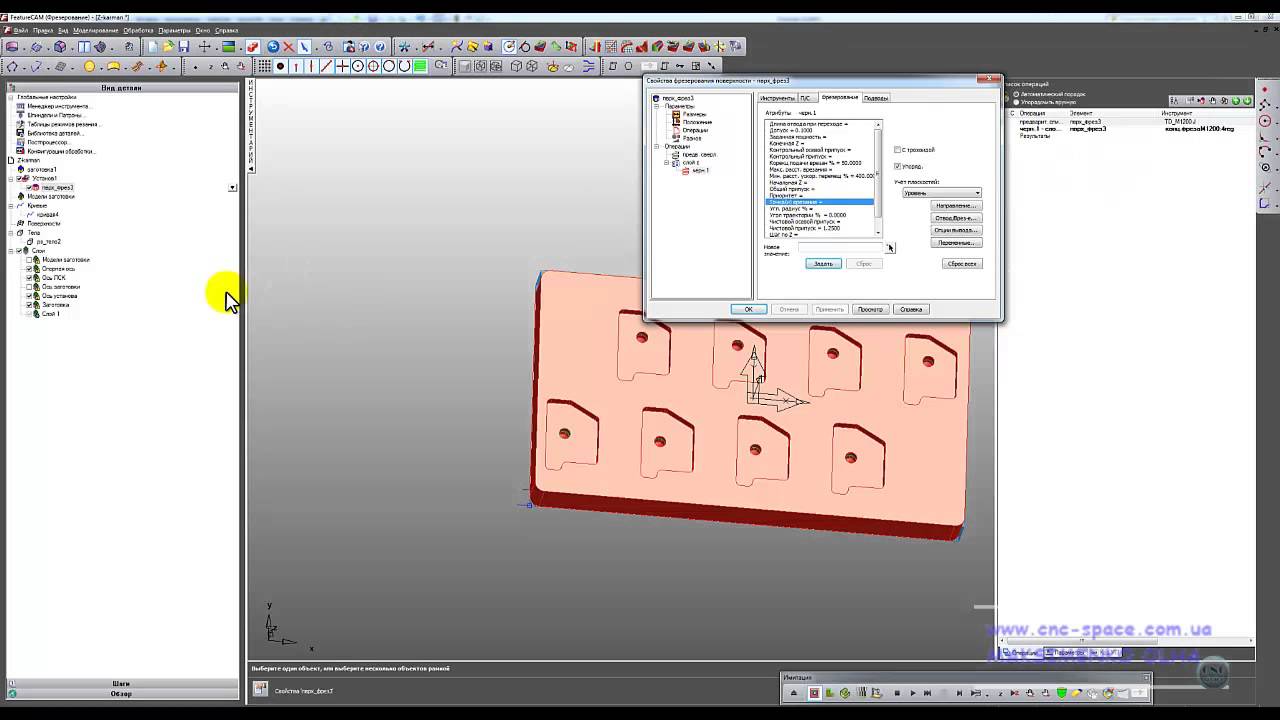Click the blue help question mark icon

(380, 47)
